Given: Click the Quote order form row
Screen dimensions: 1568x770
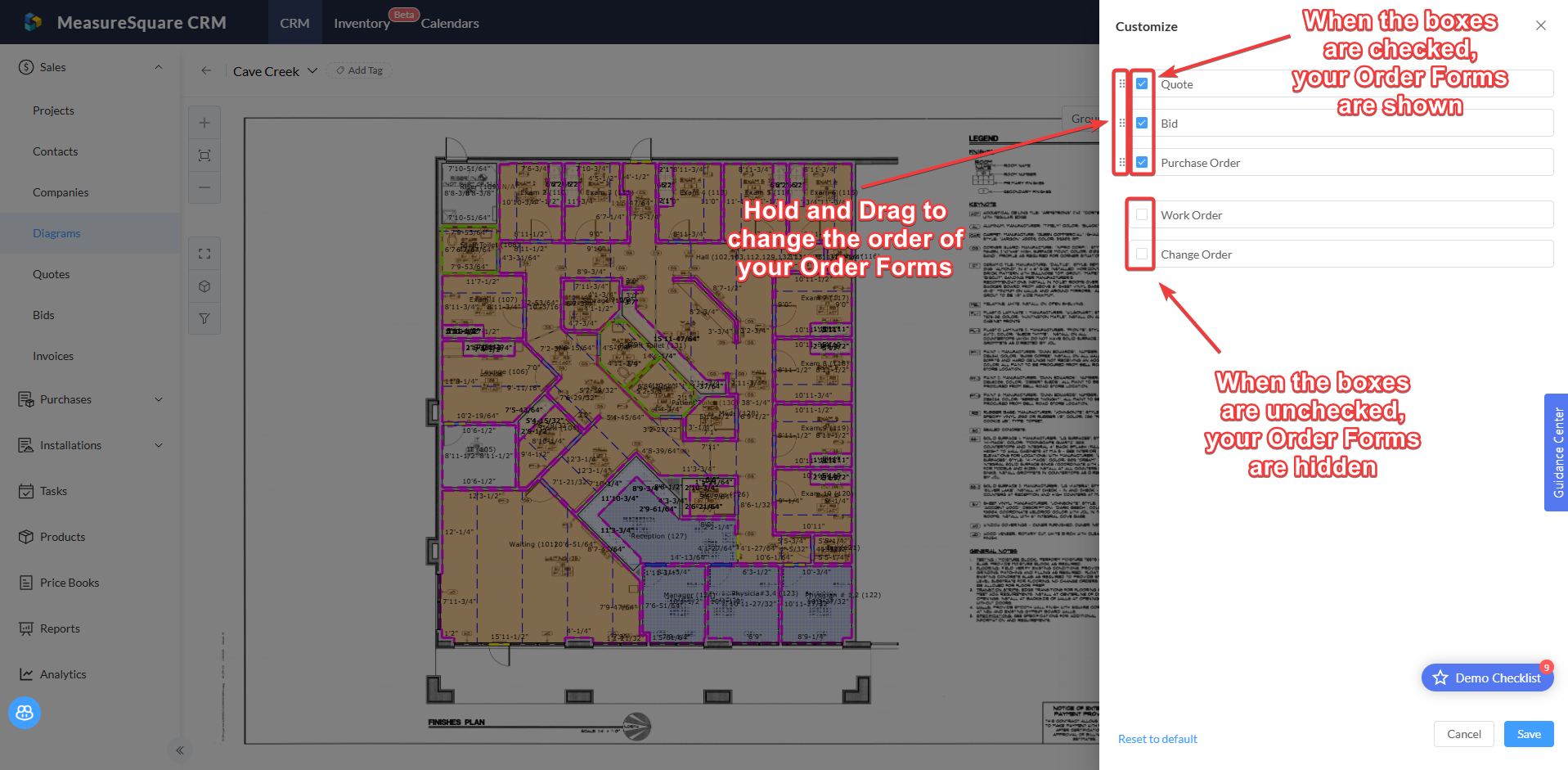Looking at the screenshot, I should (x=1341, y=83).
